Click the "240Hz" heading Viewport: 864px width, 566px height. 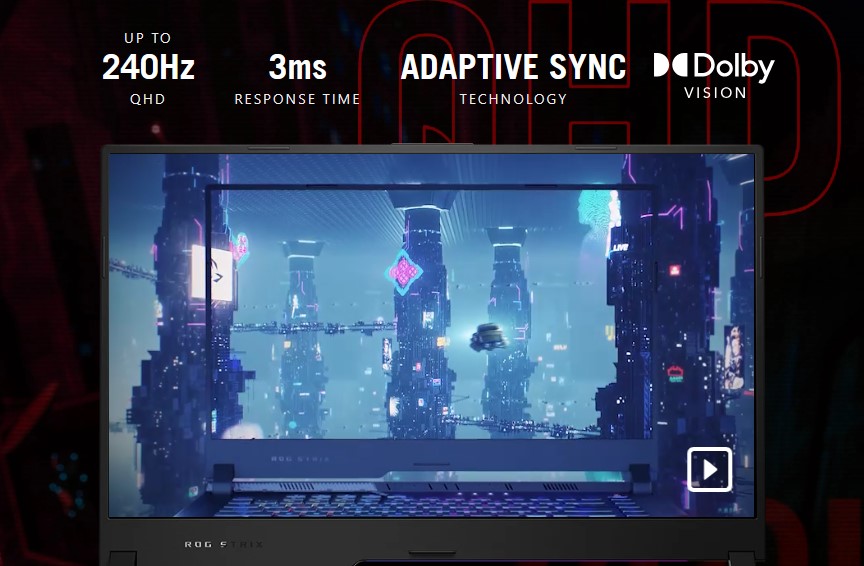[x=148, y=67]
